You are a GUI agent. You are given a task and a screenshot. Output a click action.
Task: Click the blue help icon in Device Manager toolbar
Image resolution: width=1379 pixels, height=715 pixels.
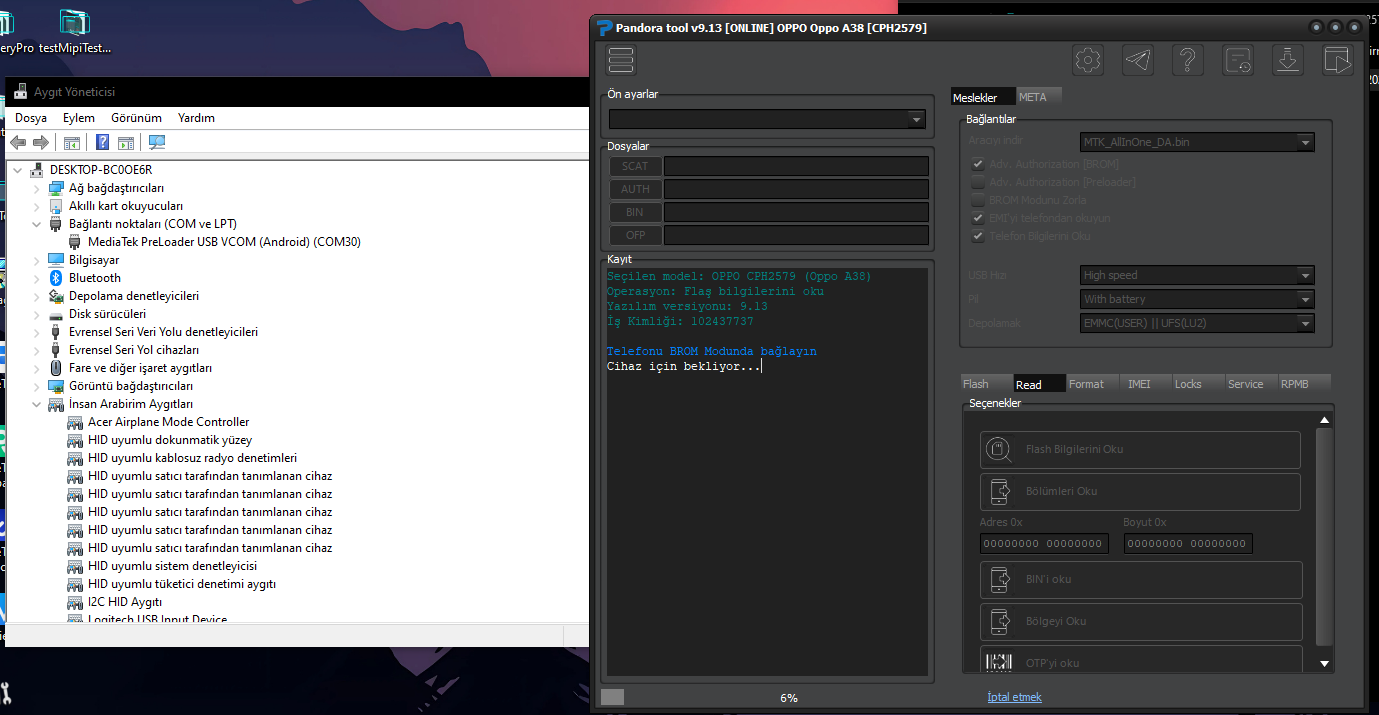tap(102, 143)
